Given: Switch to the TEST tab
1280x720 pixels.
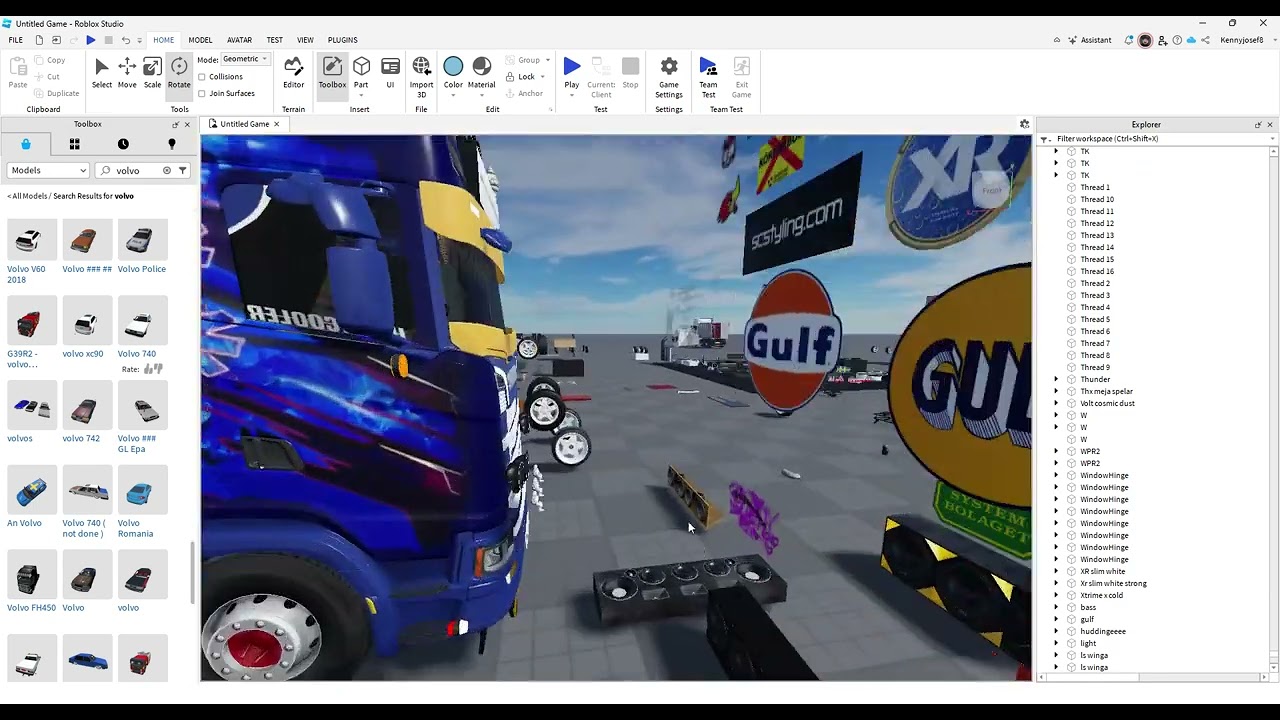Looking at the screenshot, I should (x=274, y=40).
